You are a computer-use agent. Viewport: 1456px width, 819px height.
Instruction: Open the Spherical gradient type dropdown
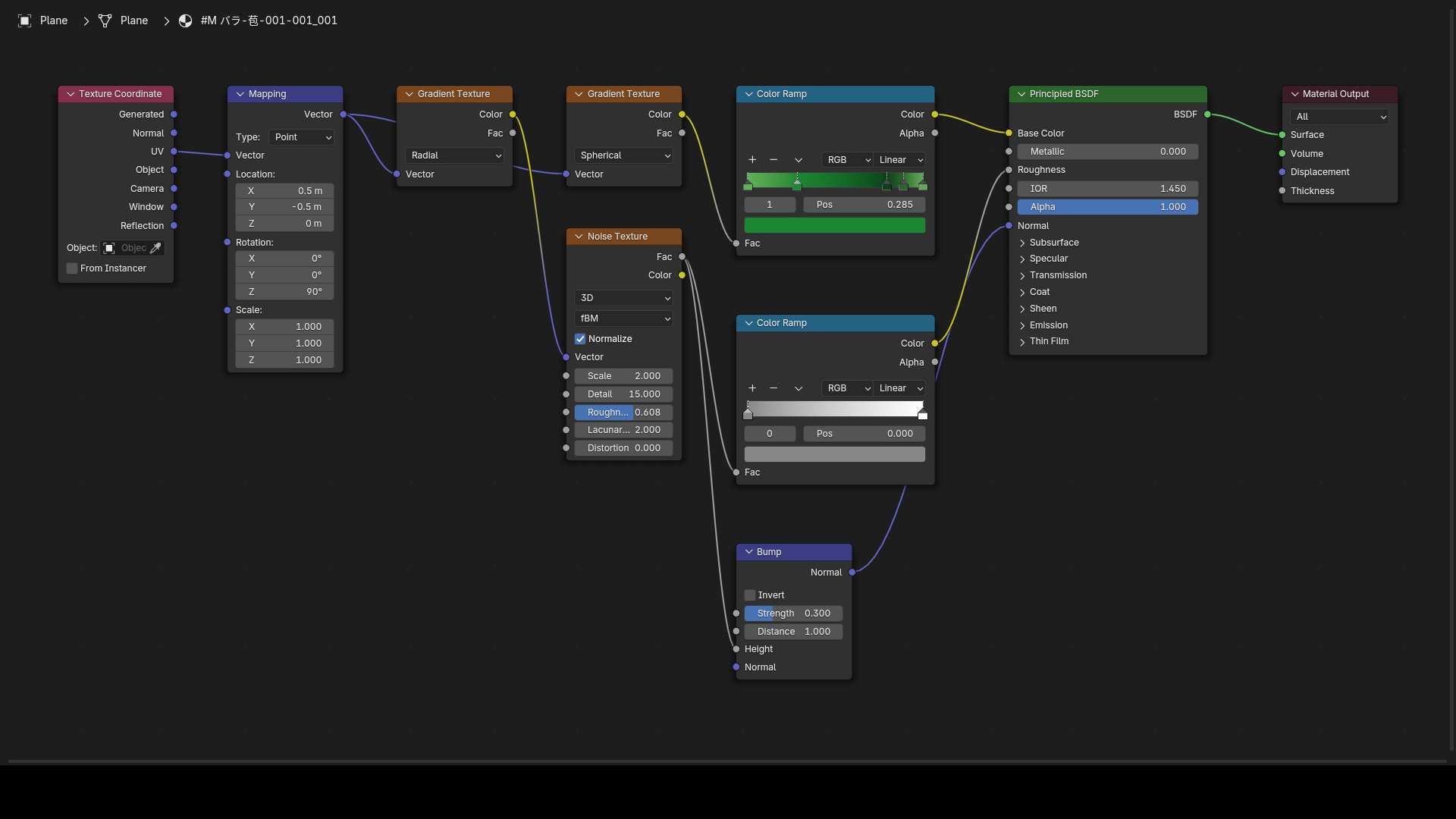[x=624, y=155]
